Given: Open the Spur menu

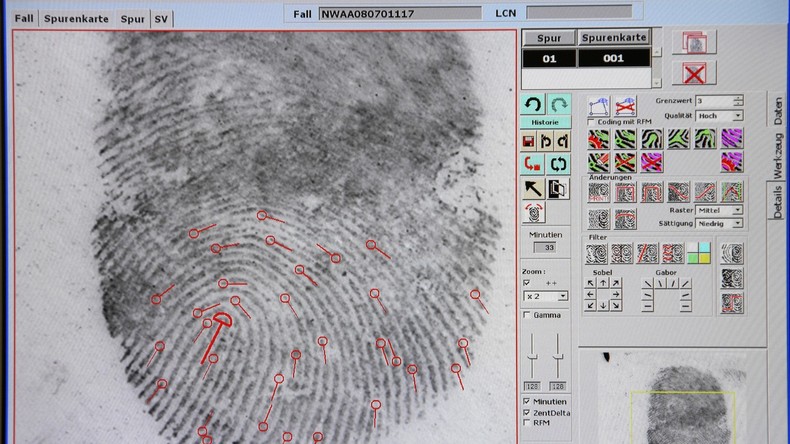Looking at the screenshot, I should click(132, 19).
